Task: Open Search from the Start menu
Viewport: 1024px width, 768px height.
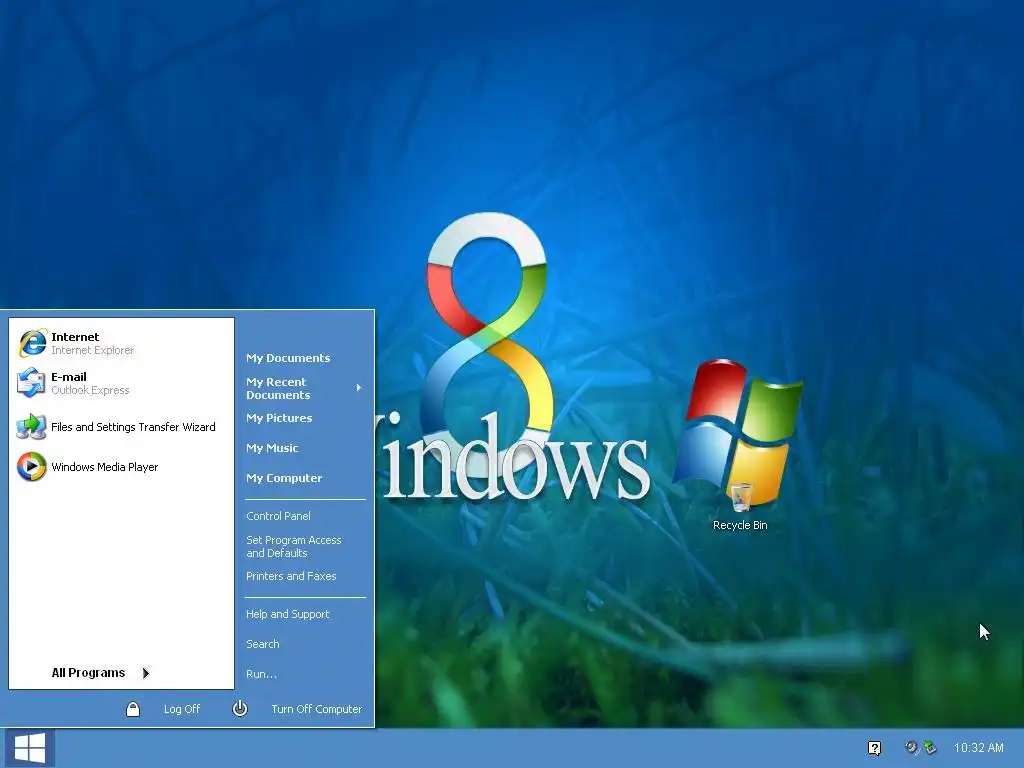Action: pos(263,644)
